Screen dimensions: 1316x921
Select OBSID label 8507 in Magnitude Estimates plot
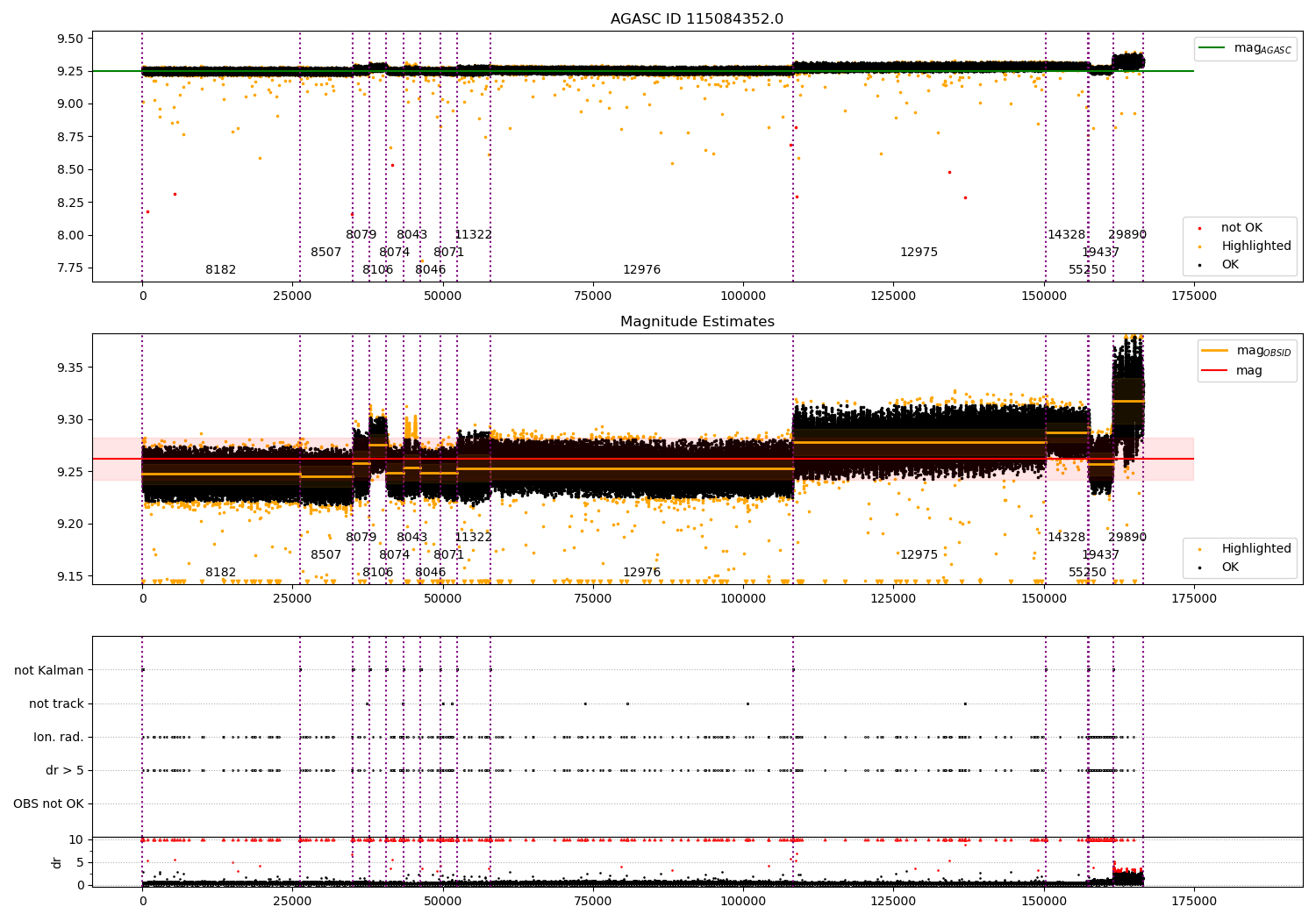[326, 555]
